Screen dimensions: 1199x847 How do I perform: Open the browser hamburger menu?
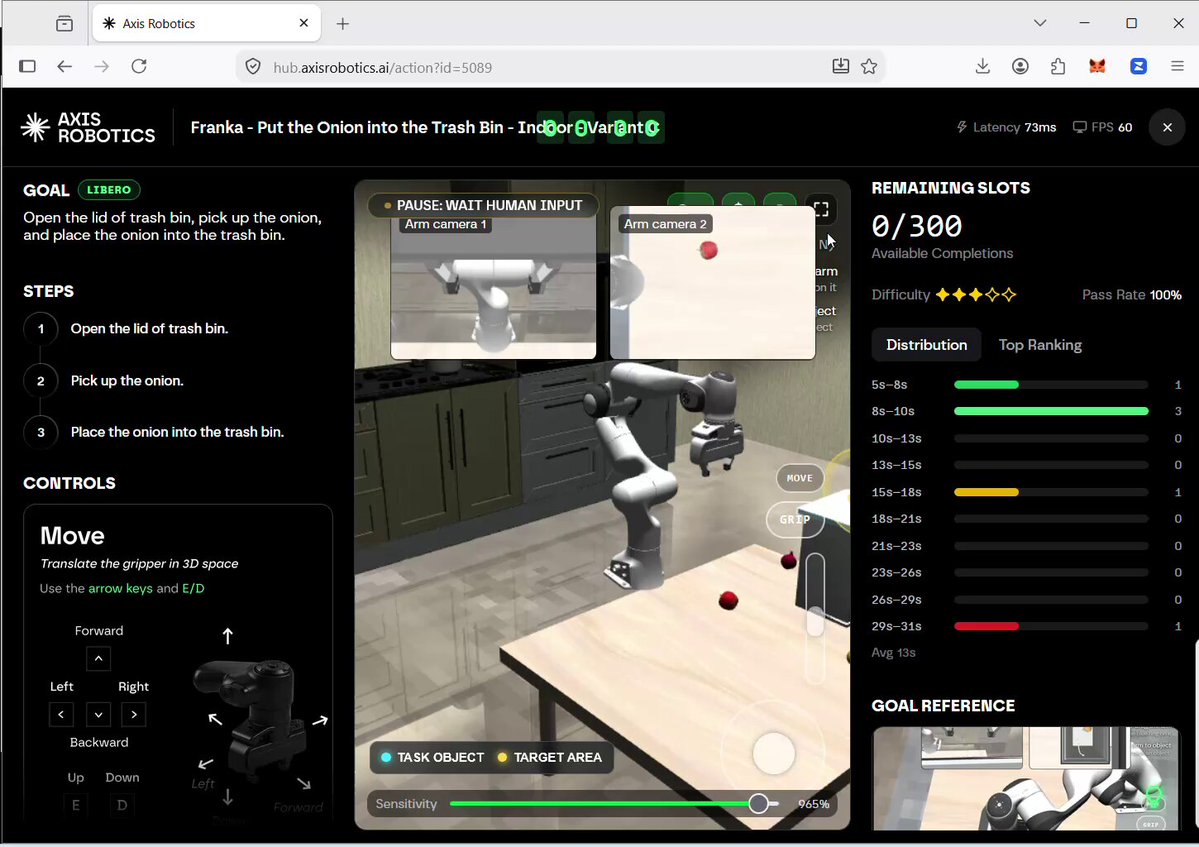(x=1178, y=67)
